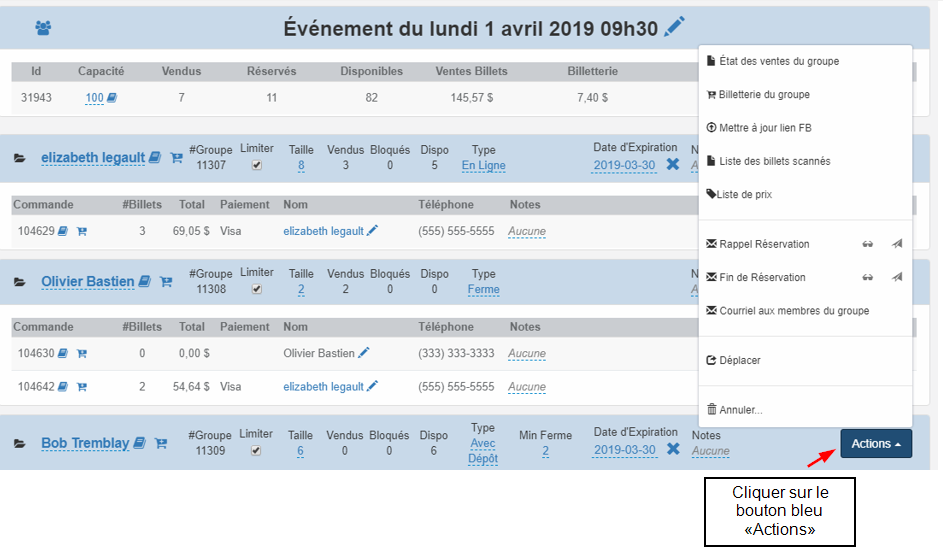943x556 pixels.
Task: Edit Aucune note for order 104629
Action: [x=527, y=231]
